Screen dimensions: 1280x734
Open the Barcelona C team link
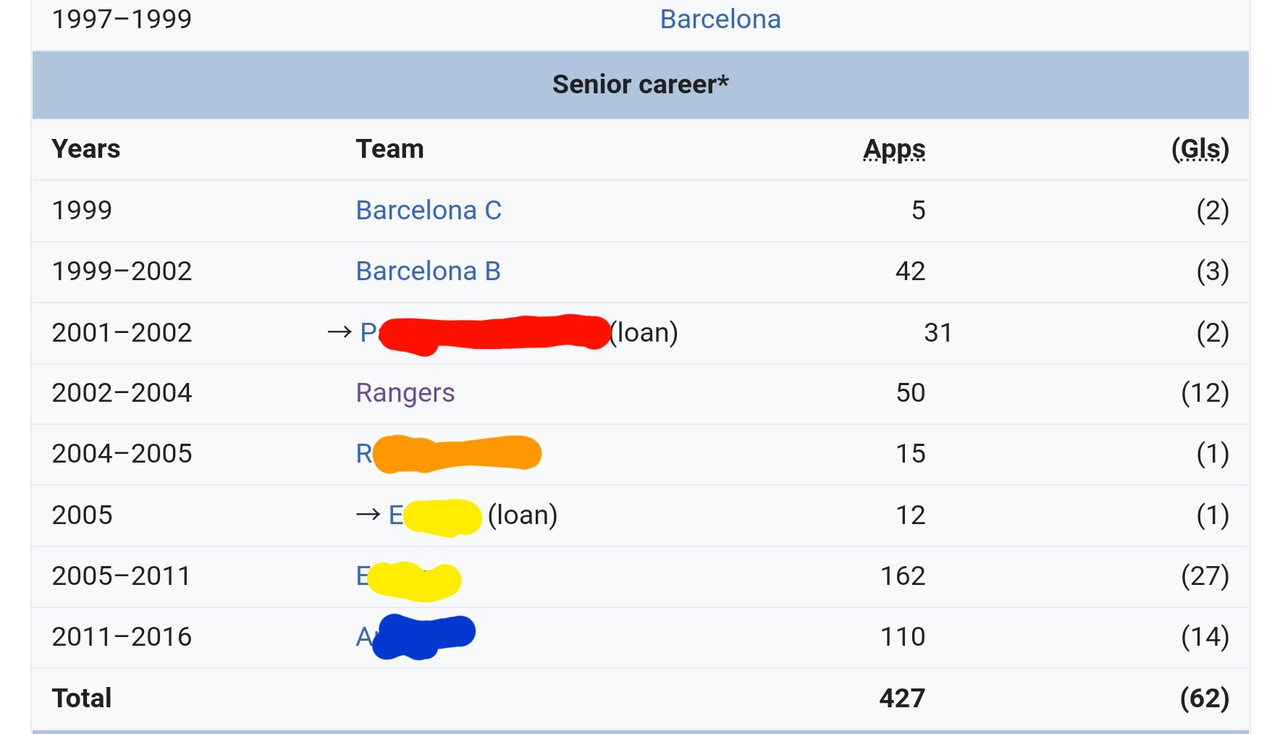coord(428,210)
